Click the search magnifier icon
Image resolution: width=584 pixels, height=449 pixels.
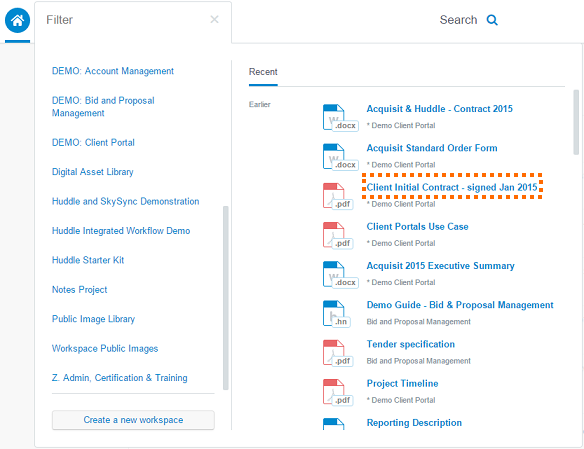click(x=492, y=20)
